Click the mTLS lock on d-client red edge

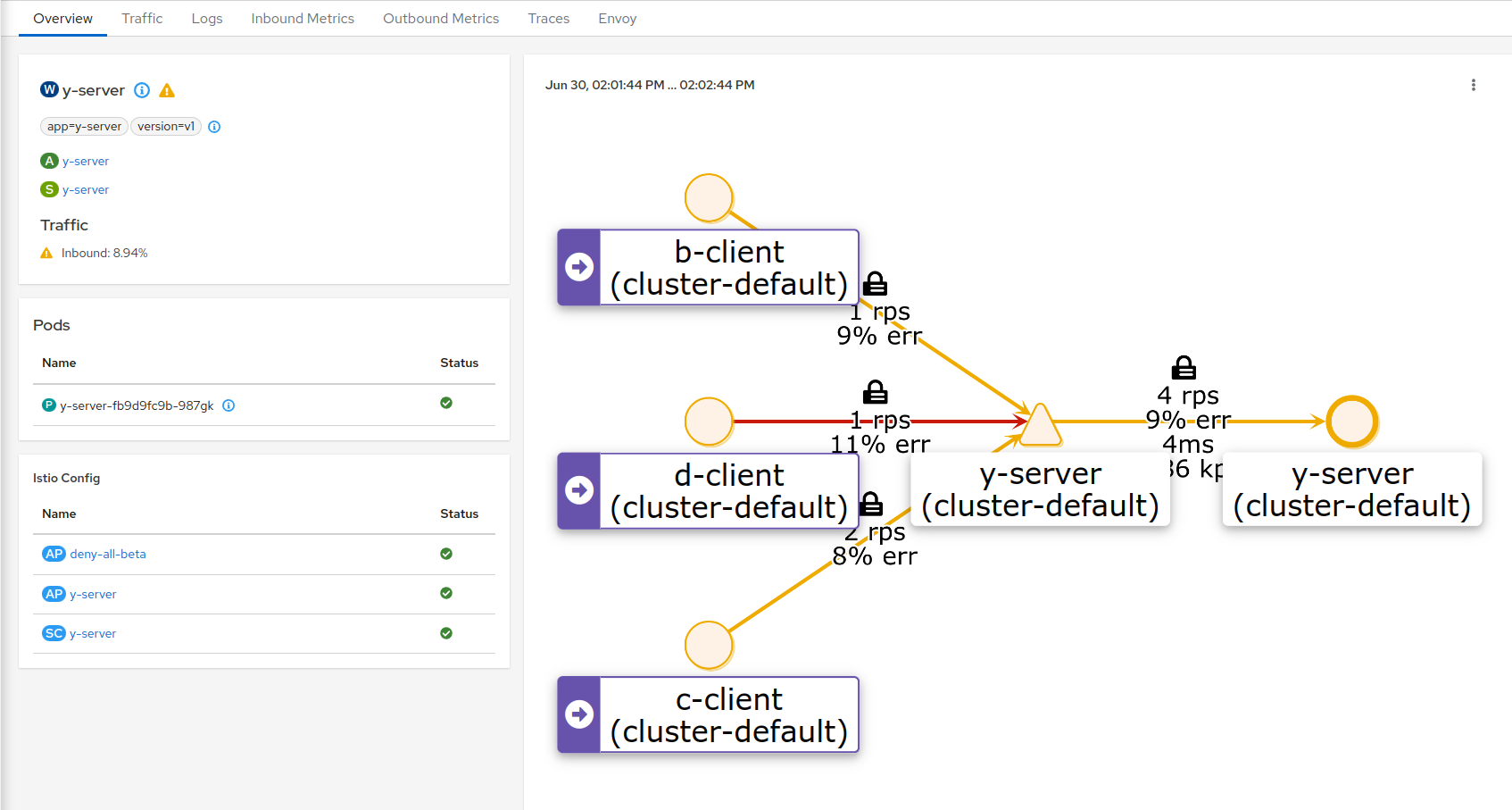pos(875,392)
